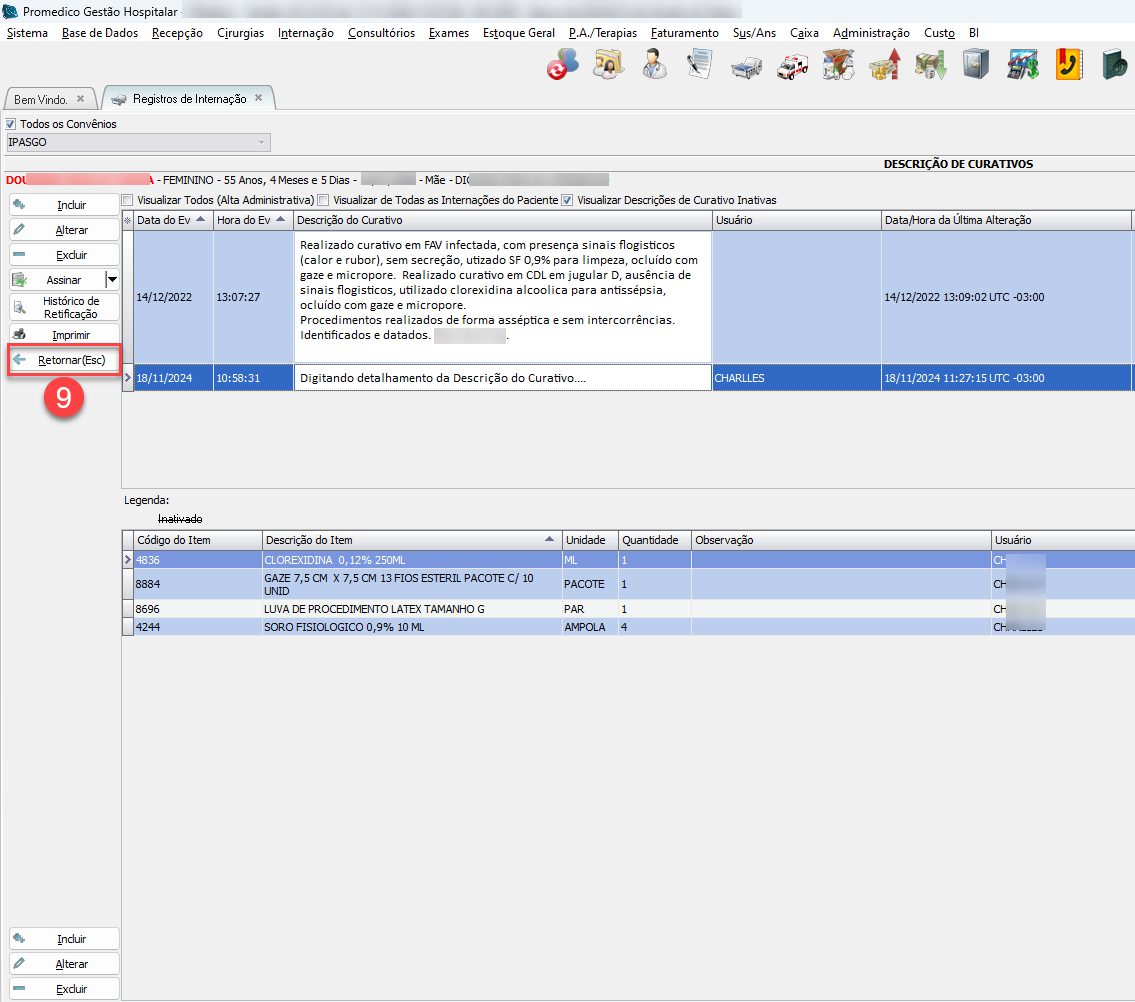Click the money with red up arrow icon

point(884,65)
